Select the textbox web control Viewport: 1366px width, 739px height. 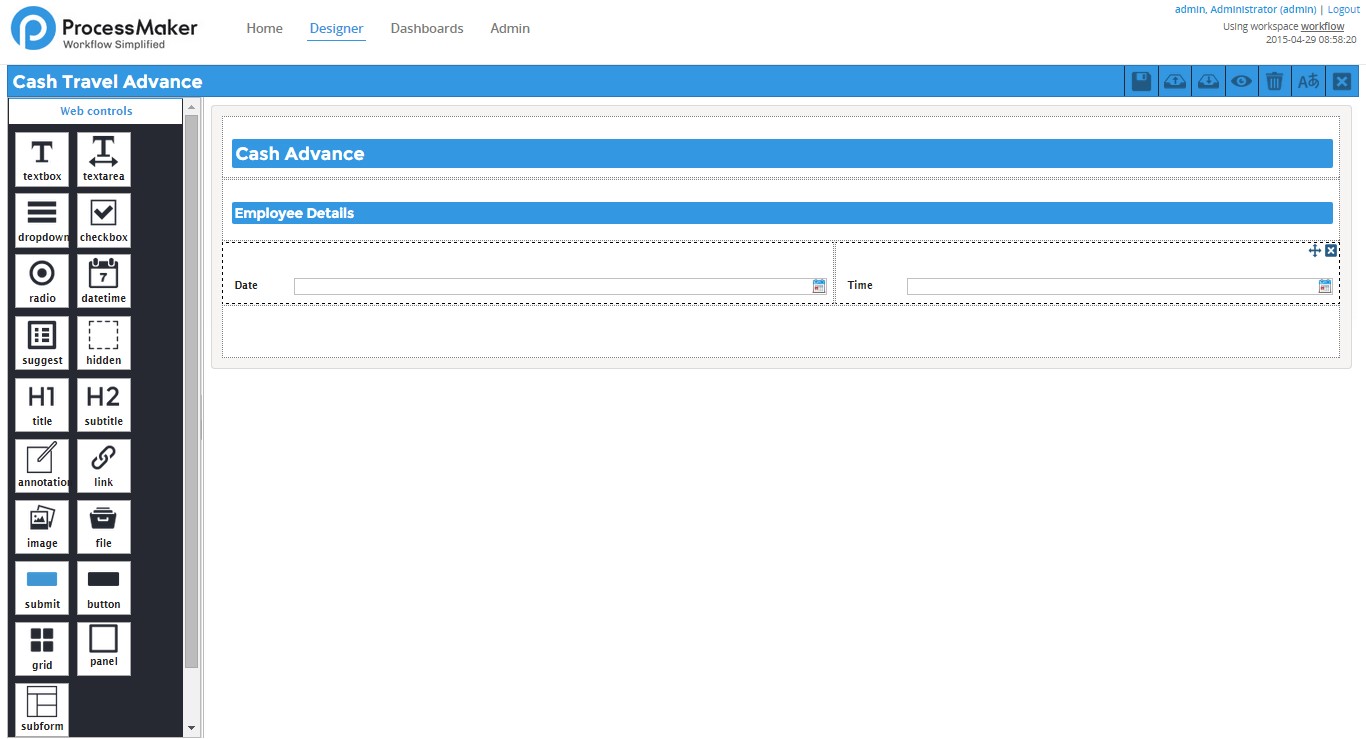point(41,158)
